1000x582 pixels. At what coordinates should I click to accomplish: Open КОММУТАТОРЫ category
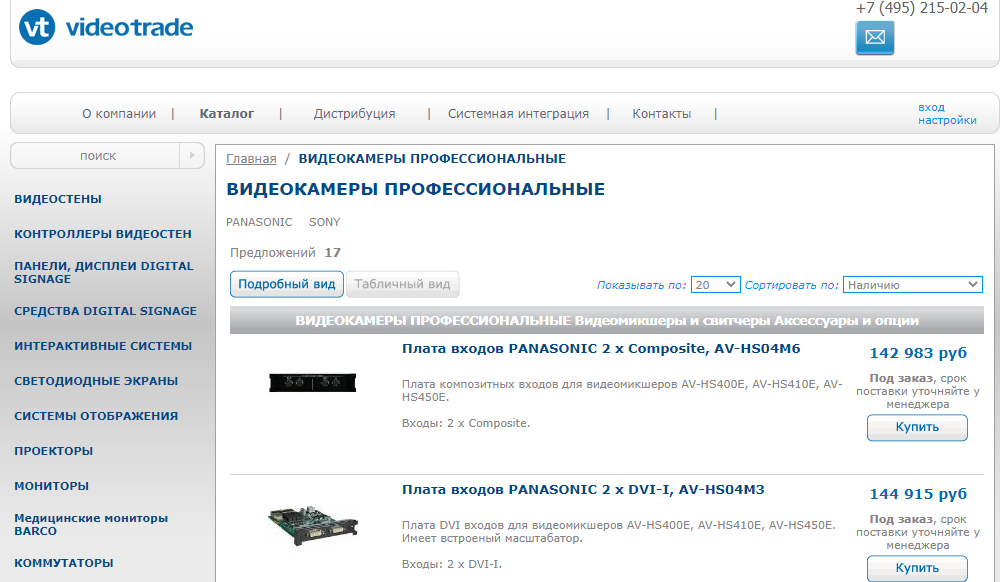click(64, 563)
